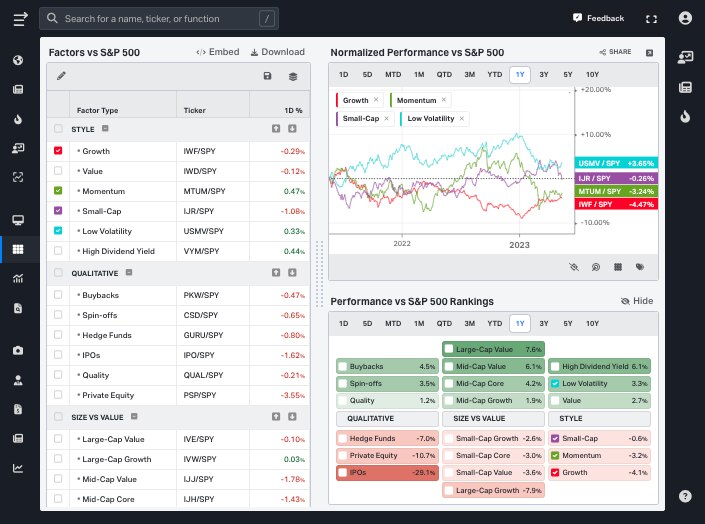Click the globe icon in left sidebar
Screen dimensions: 705x524
tap(18, 60)
